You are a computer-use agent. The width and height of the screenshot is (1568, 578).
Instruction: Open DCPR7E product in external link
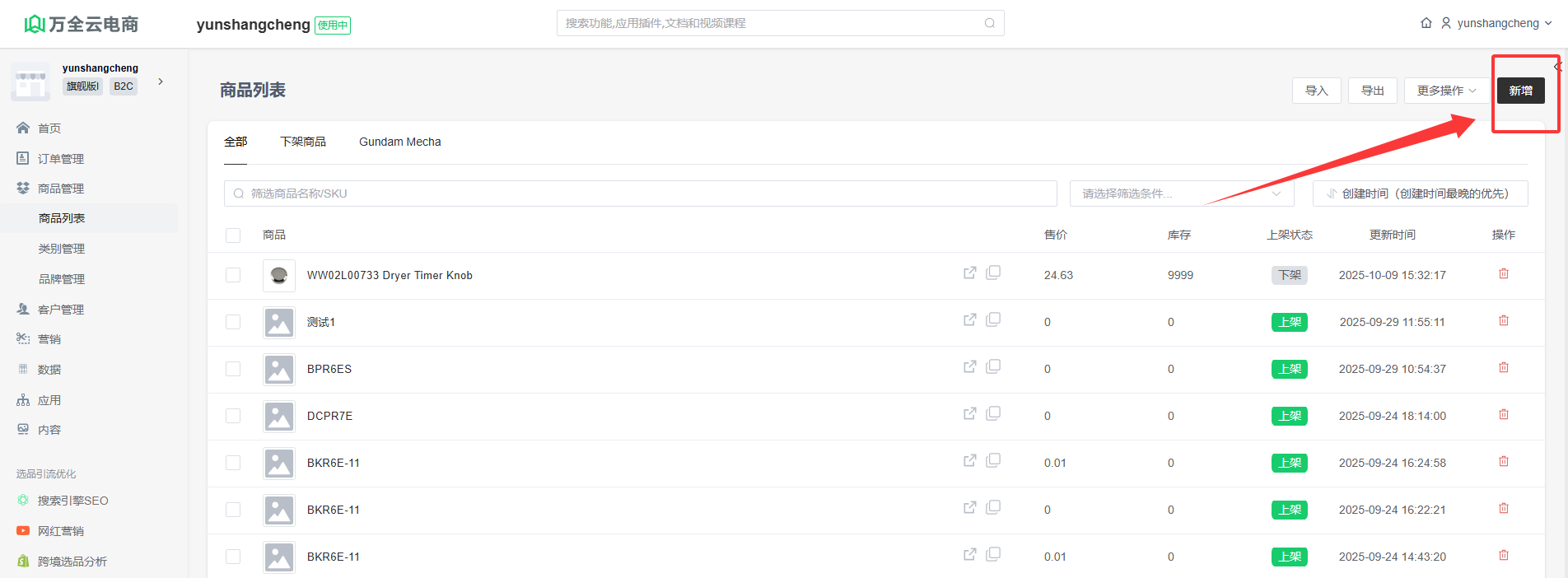[x=969, y=413]
